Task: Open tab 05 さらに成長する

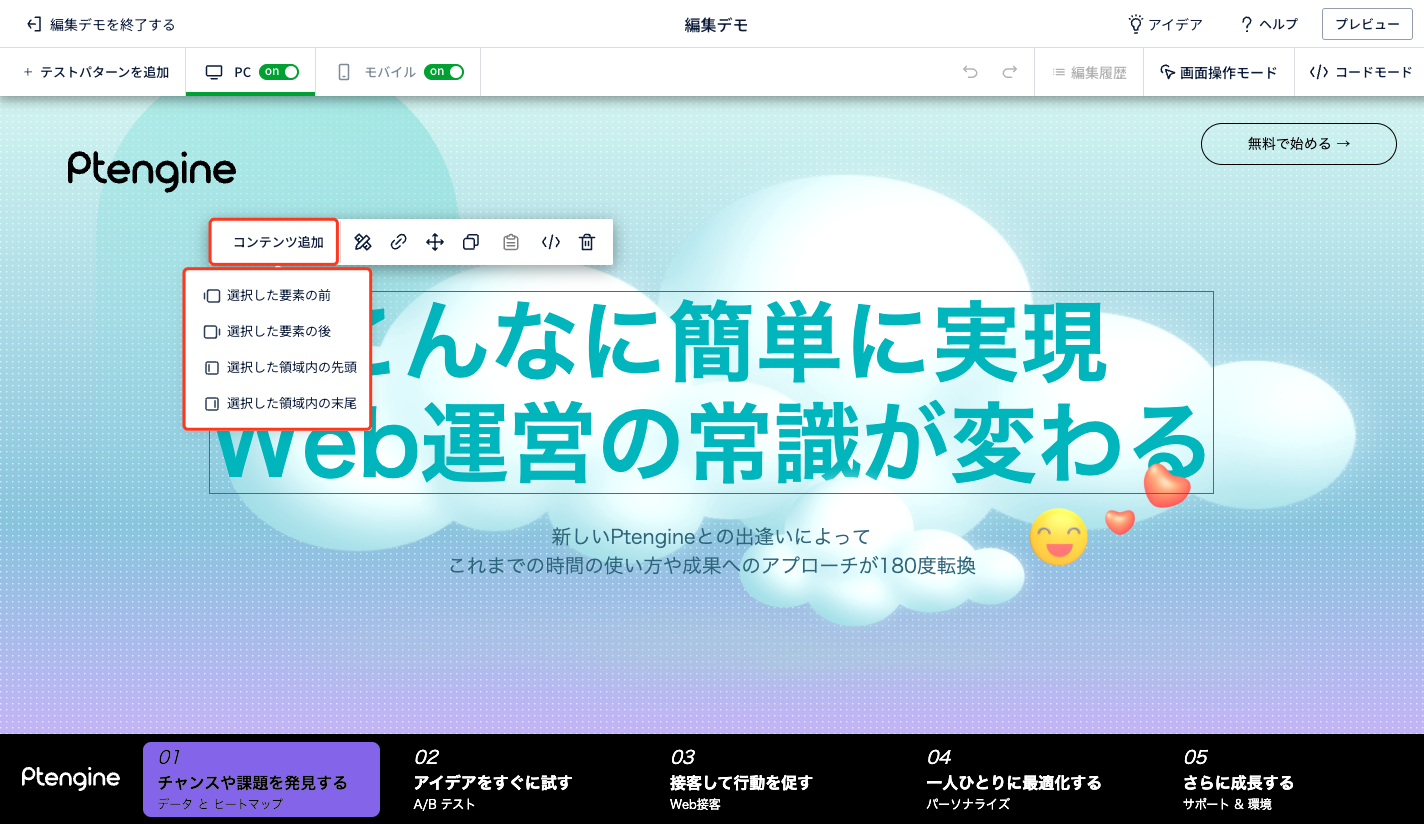Action: 1238,780
